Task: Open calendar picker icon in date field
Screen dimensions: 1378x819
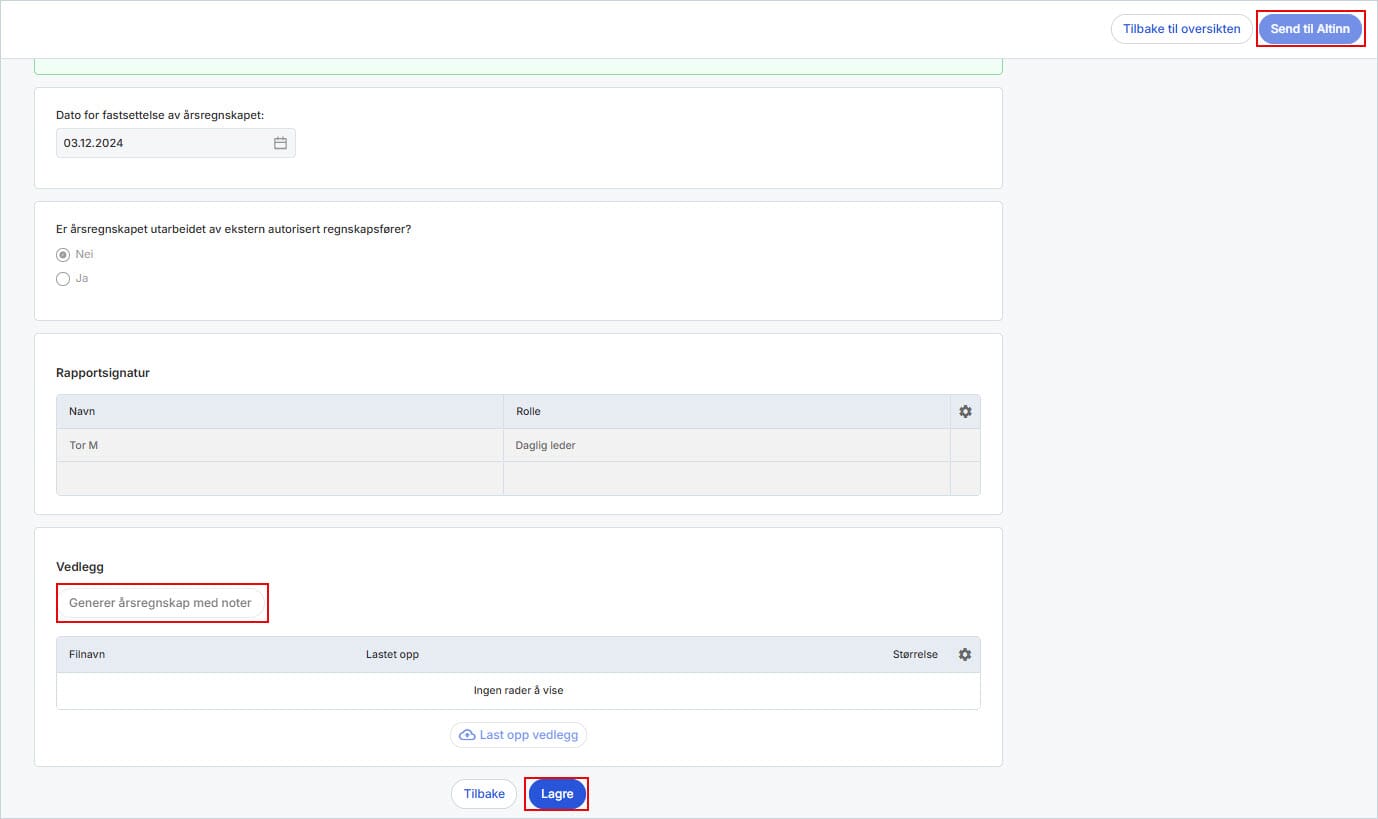Action: [280, 143]
